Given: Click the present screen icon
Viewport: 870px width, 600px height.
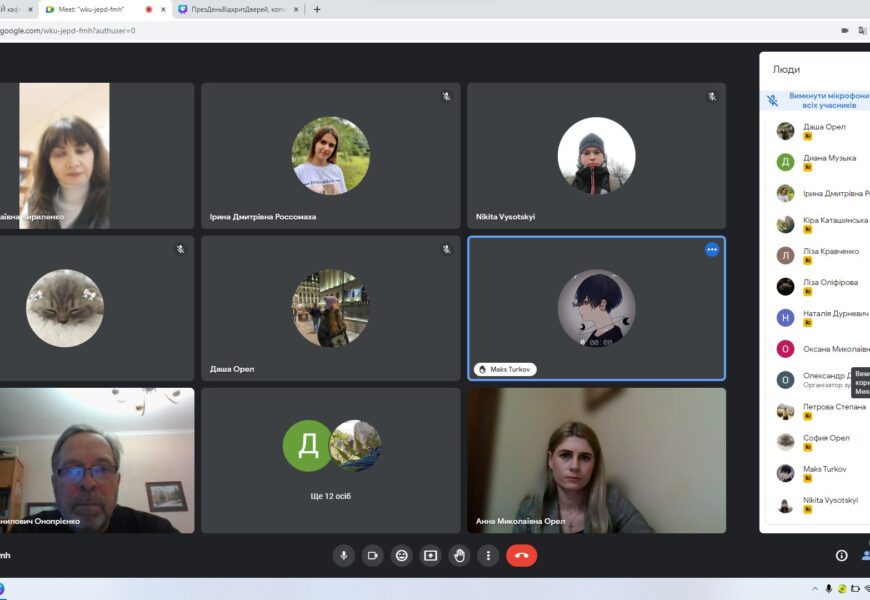Looking at the screenshot, I should coord(431,555).
